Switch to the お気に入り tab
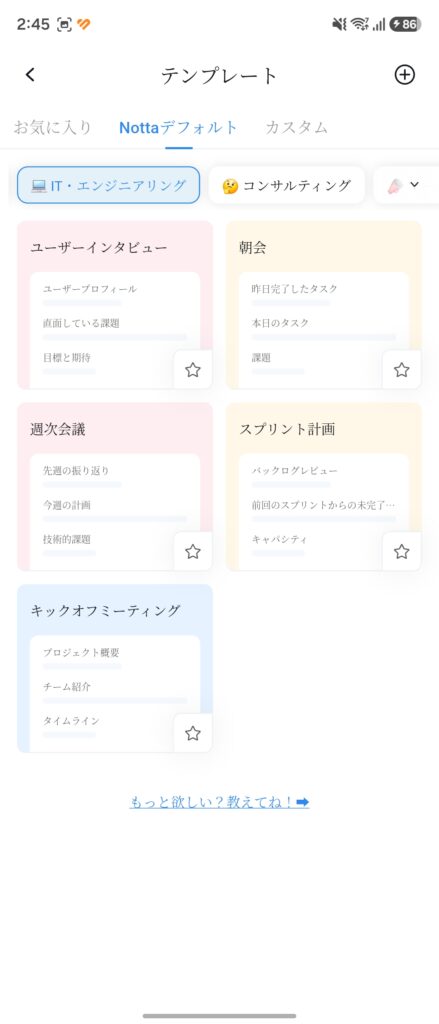 (53, 127)
